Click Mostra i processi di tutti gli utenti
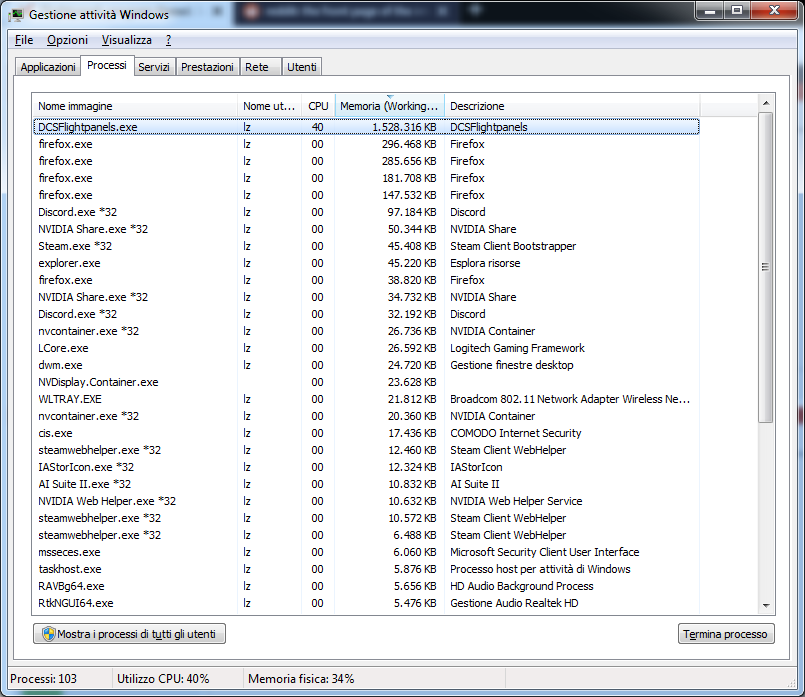 [129, 634]
